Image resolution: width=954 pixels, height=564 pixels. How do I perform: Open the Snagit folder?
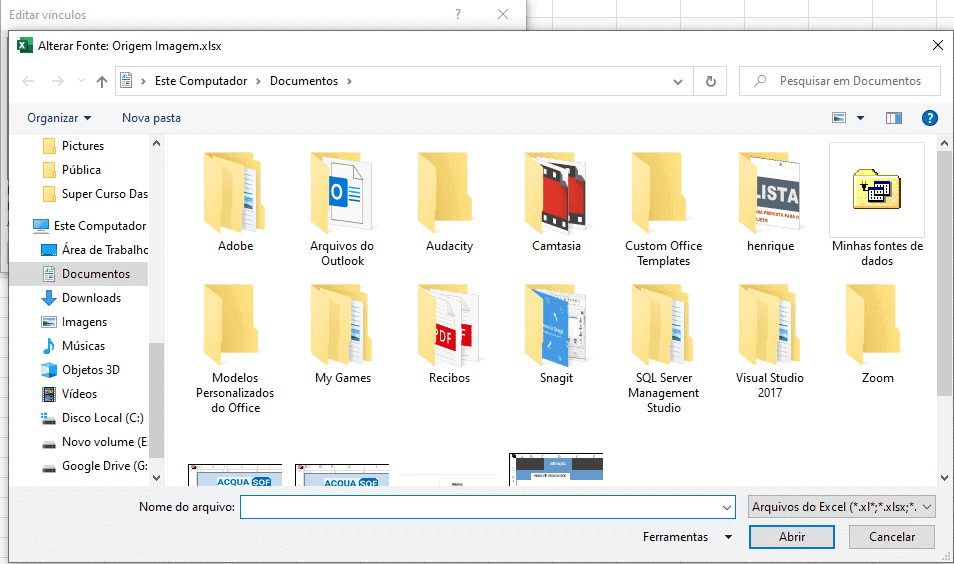click(557, 334)
